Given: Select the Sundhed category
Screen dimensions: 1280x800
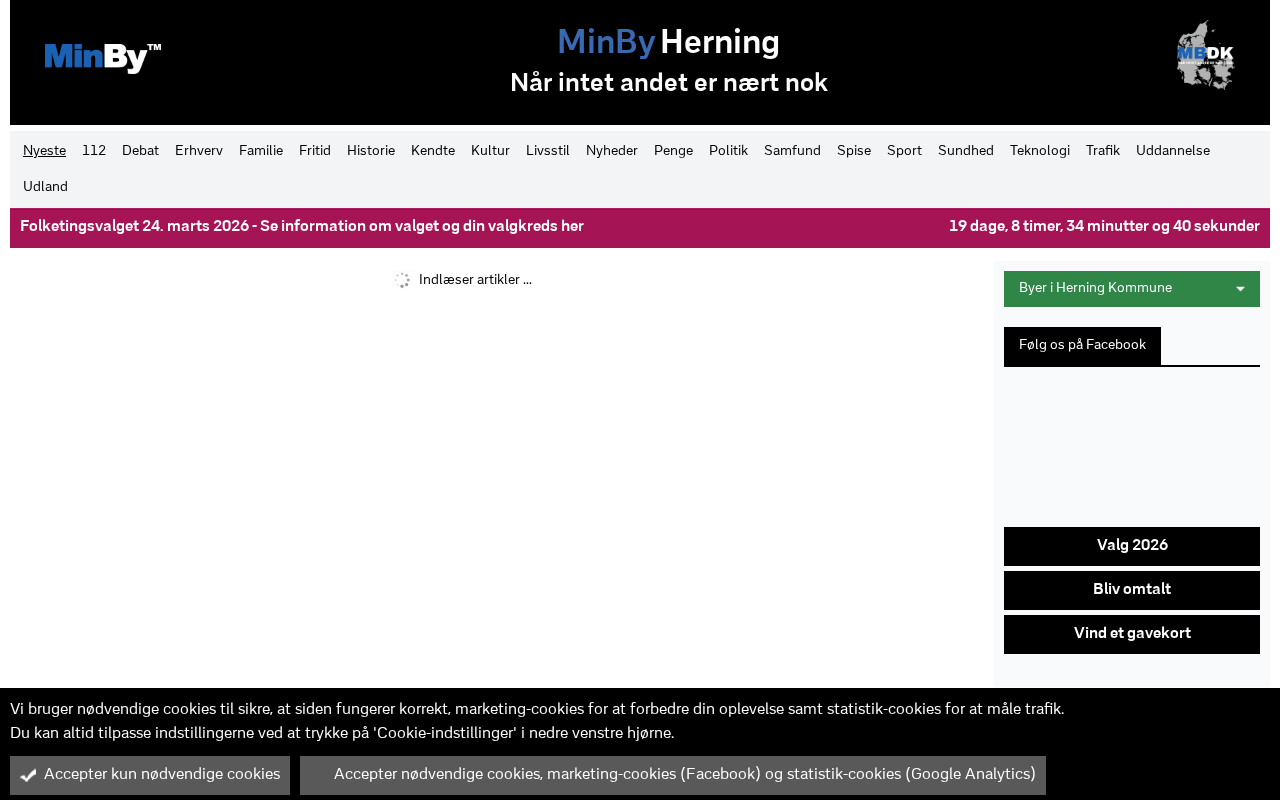Looking at the screenshot, I should 966,151.
